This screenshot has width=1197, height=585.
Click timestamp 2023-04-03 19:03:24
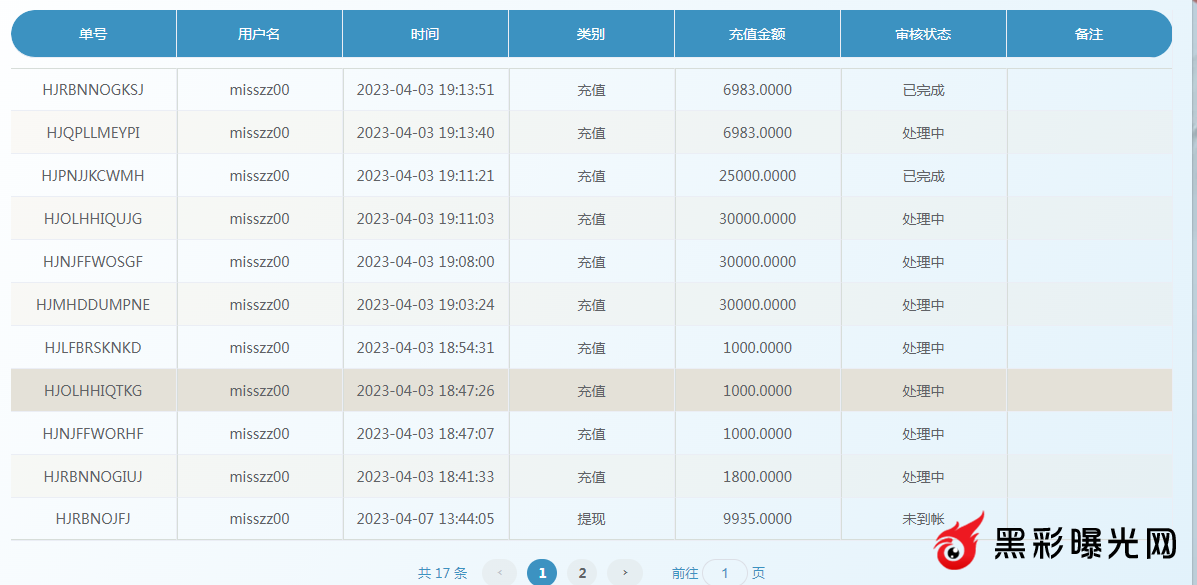425,305
